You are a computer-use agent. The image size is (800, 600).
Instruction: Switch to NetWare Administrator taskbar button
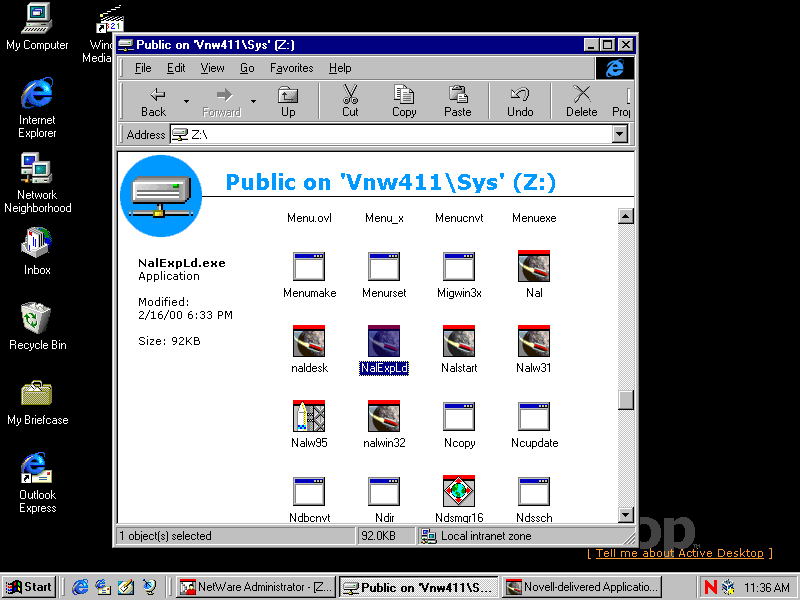click(x=256, y=587)
